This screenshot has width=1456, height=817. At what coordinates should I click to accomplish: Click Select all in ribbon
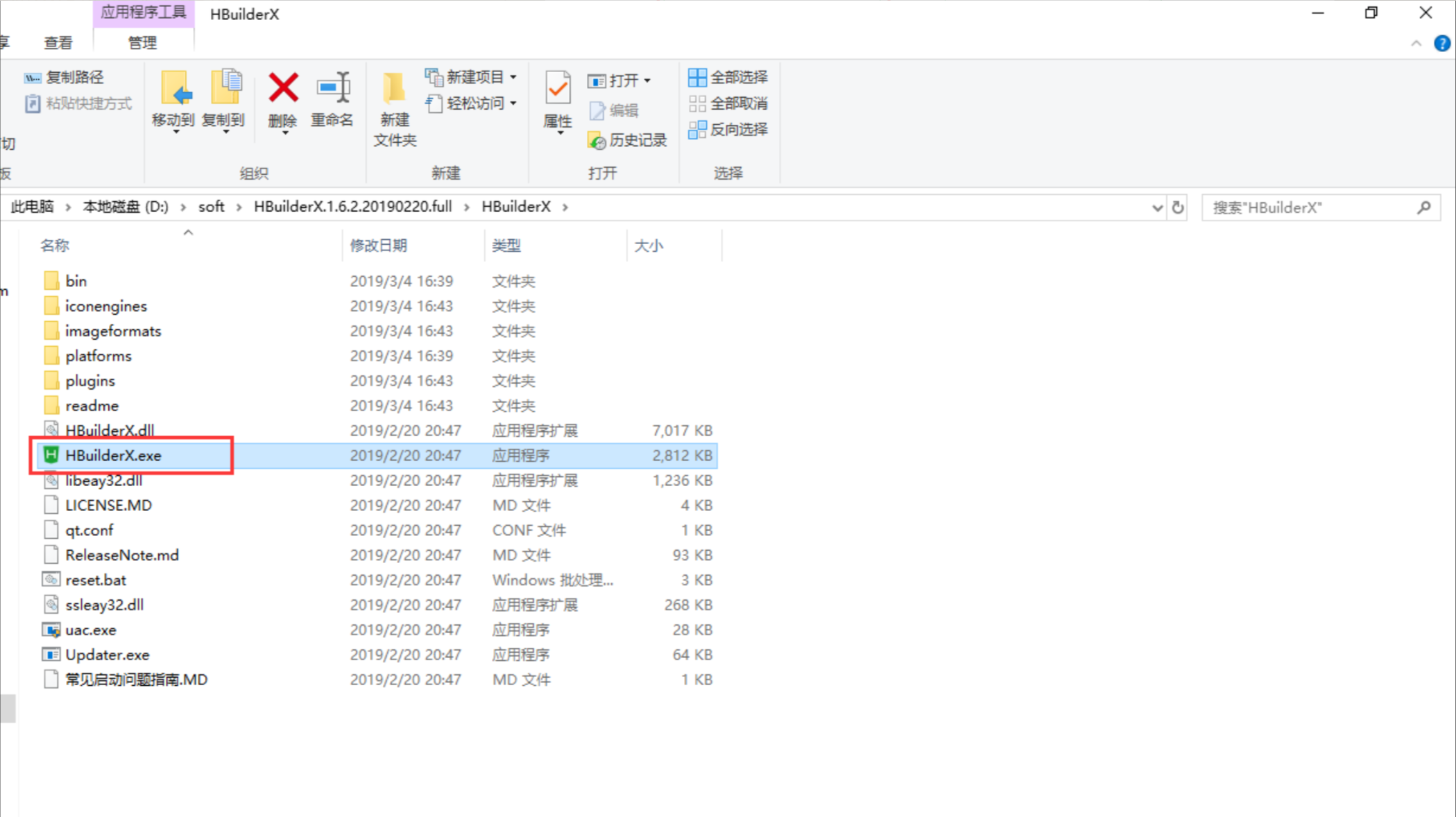click(x=728, y=77)
